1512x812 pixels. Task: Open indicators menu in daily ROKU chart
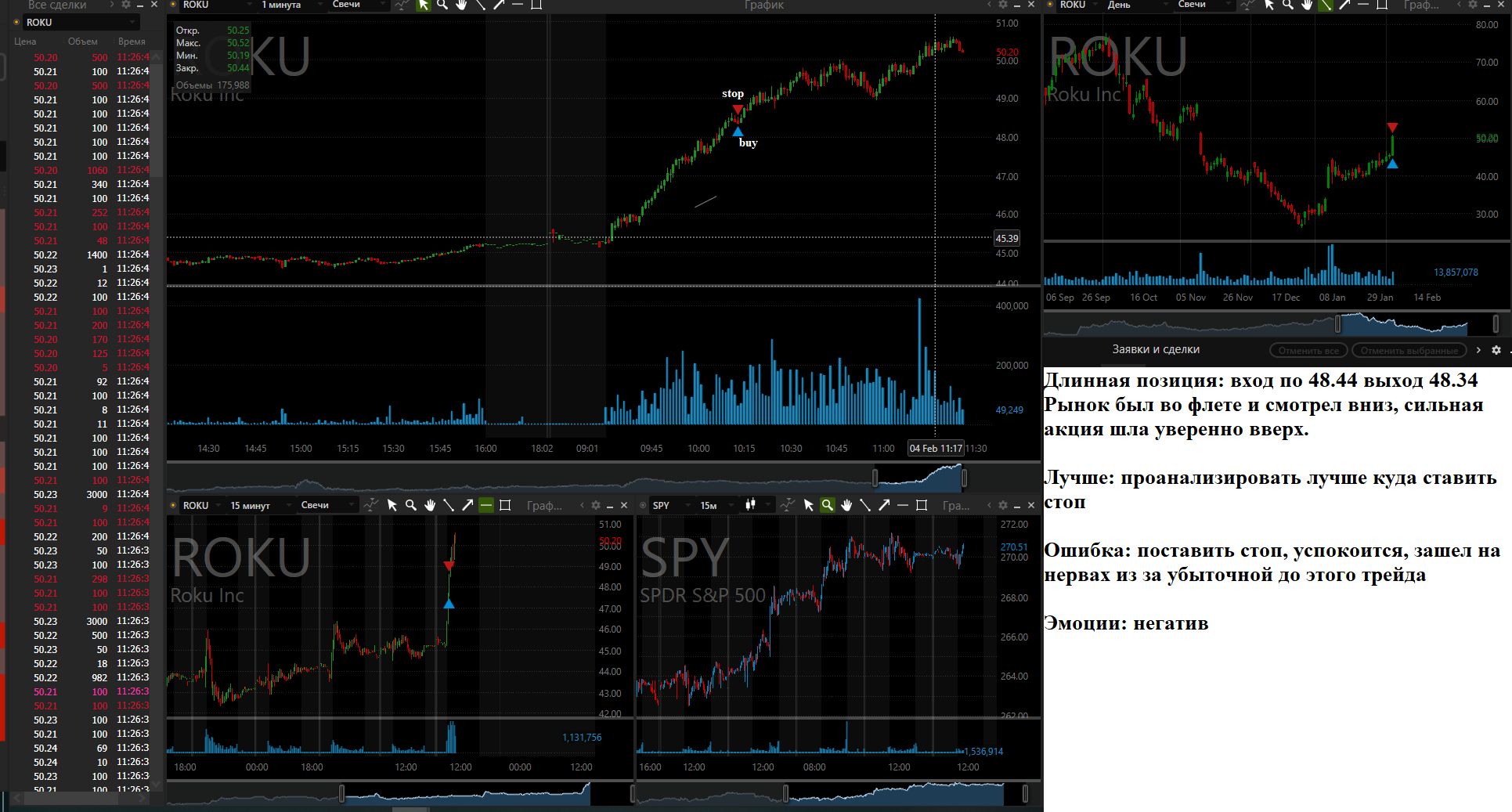coord(1247,5)
